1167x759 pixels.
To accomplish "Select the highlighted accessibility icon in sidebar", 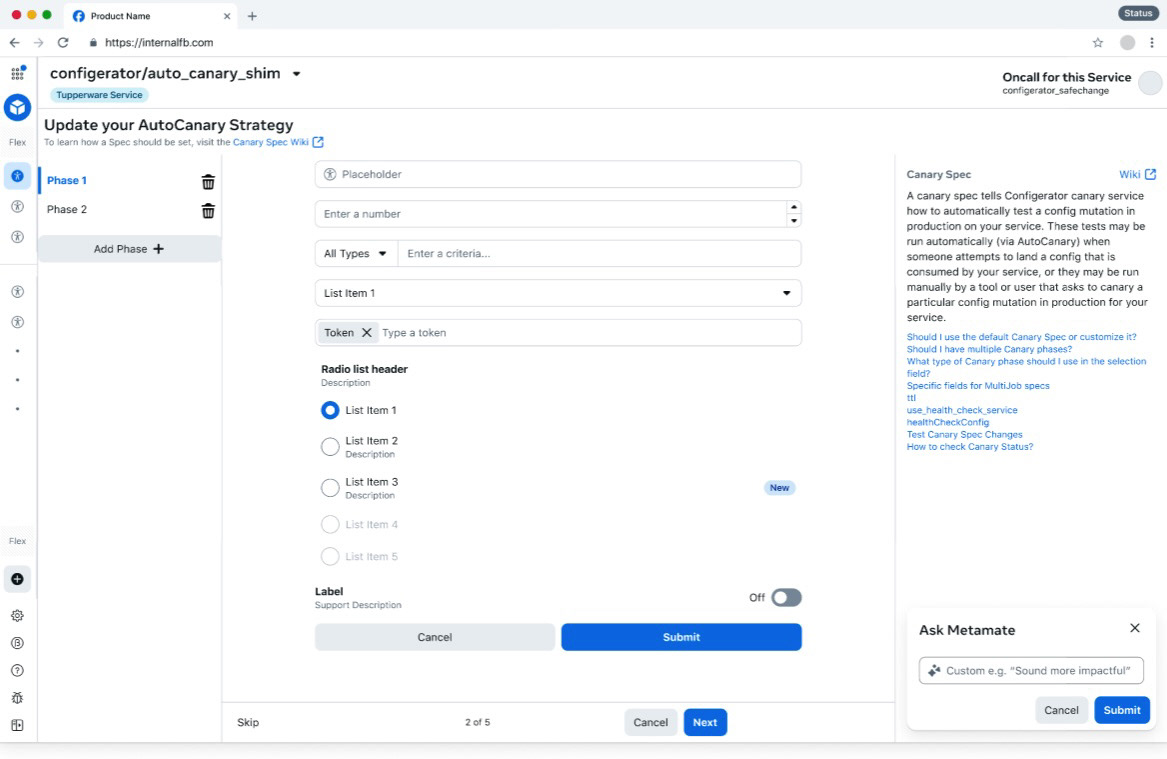I will 17,176.
